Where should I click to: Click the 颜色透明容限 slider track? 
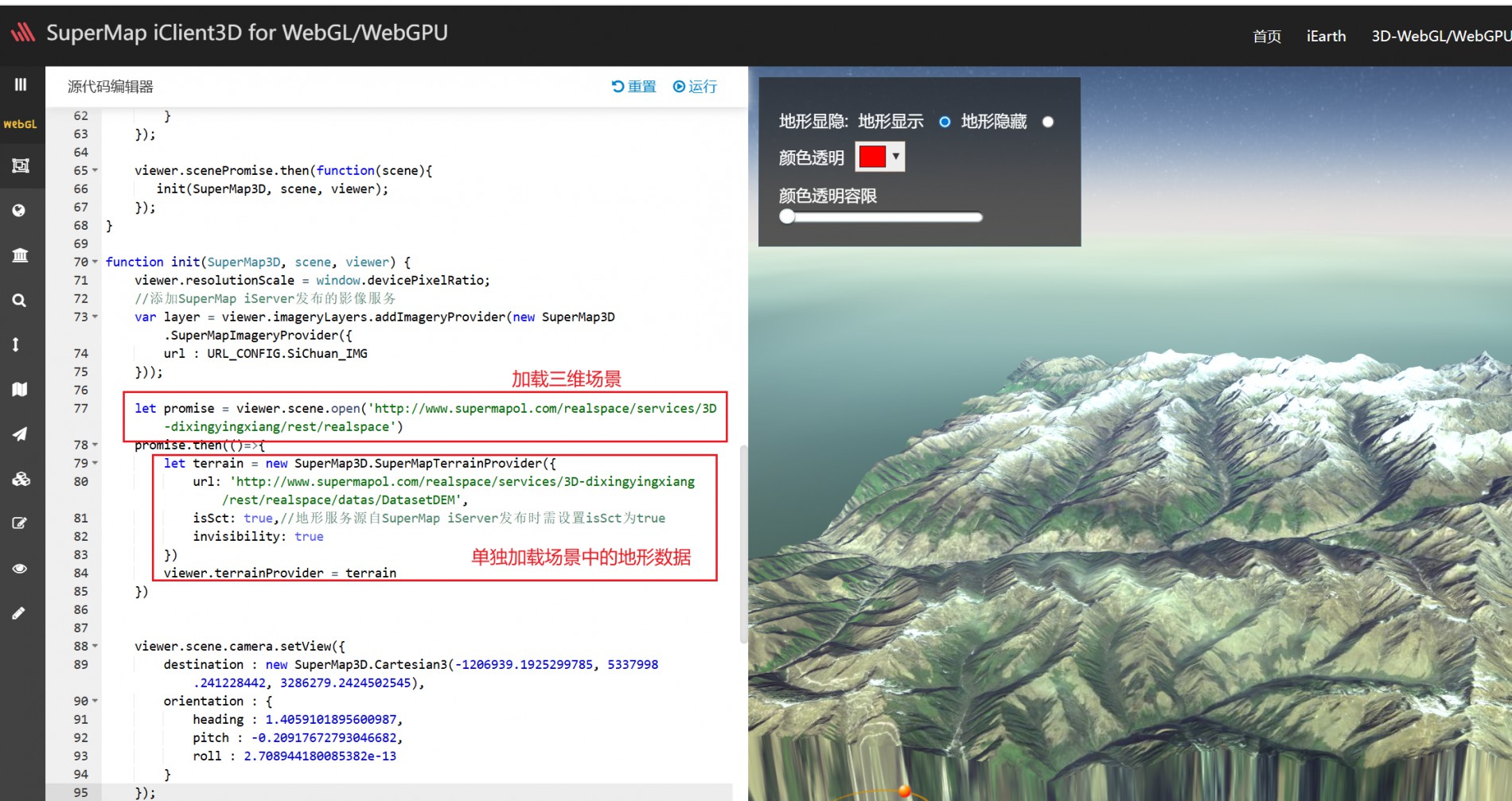883,217
